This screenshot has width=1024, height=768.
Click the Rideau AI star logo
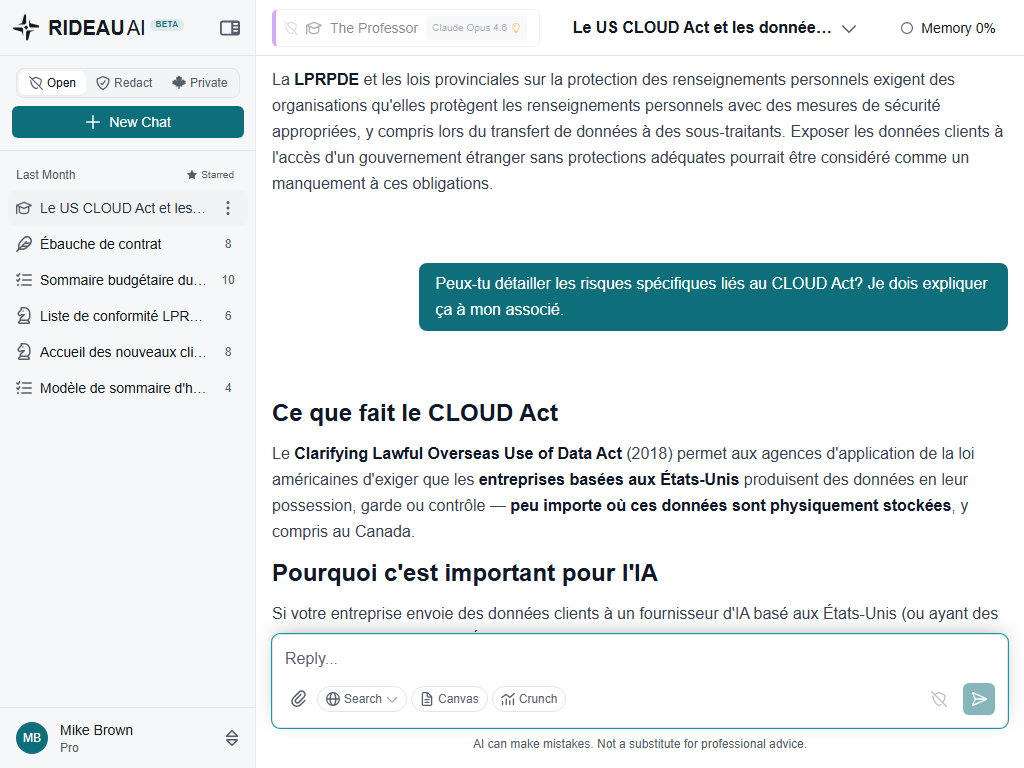coord(26,27)
